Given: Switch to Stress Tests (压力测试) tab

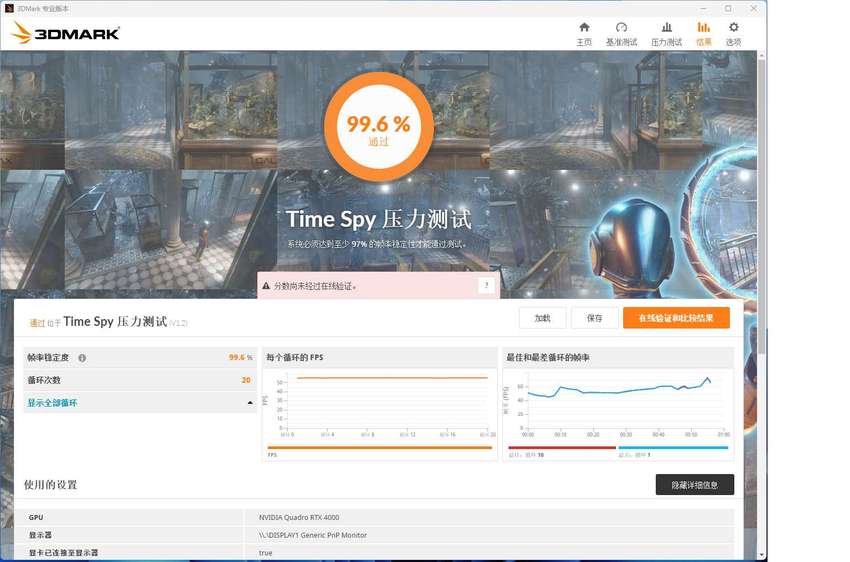Looking at the screenshot, I should [666, 34].
